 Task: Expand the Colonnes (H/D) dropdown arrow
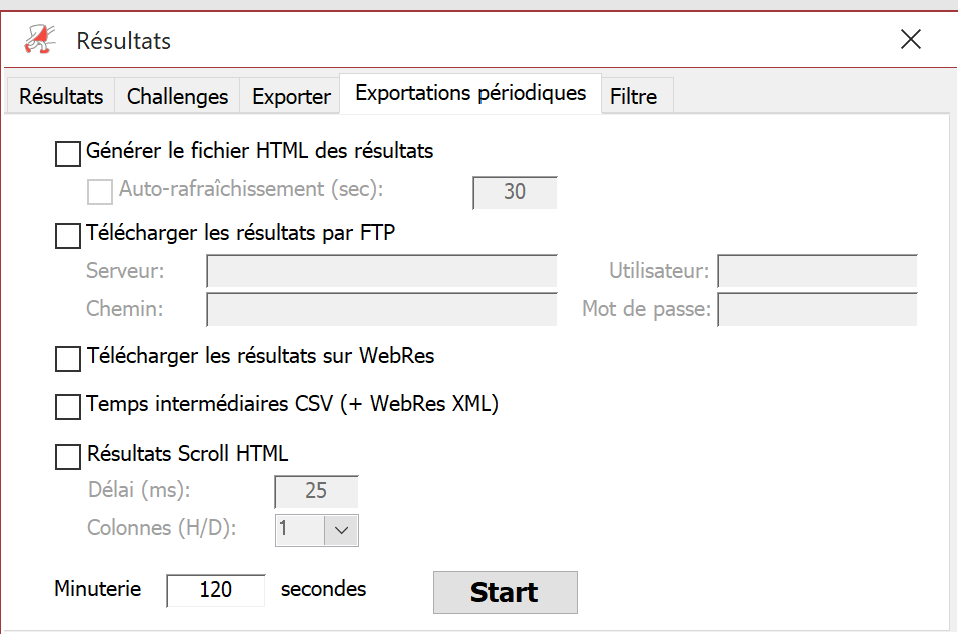click(x=341, y=530)
